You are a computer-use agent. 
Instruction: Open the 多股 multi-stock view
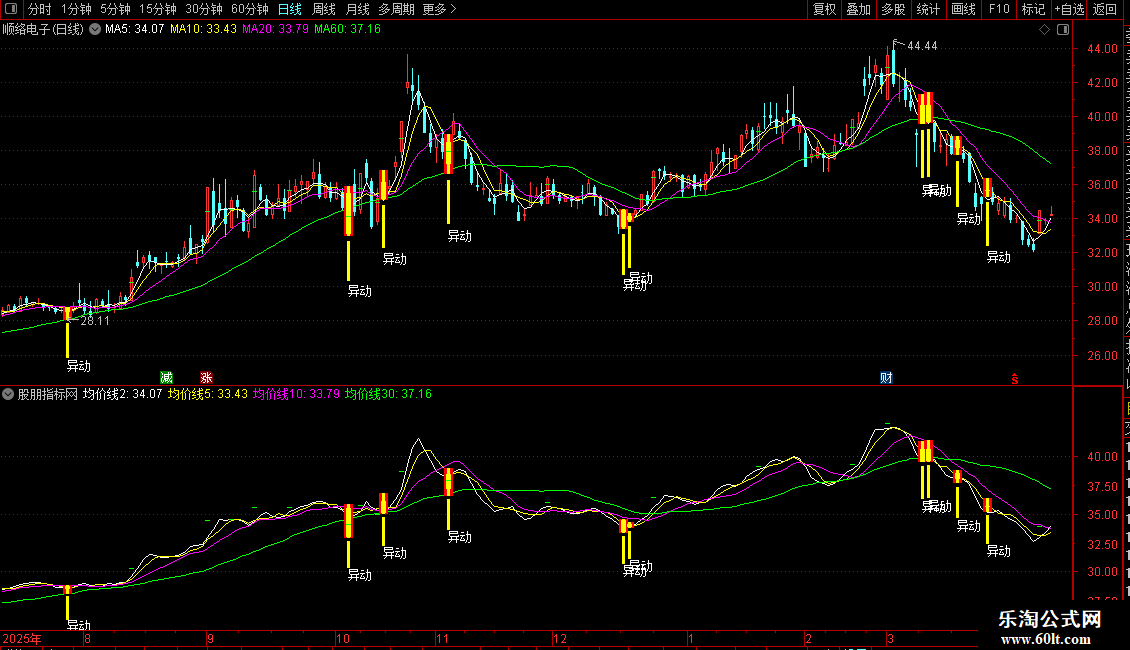point(893,9)
